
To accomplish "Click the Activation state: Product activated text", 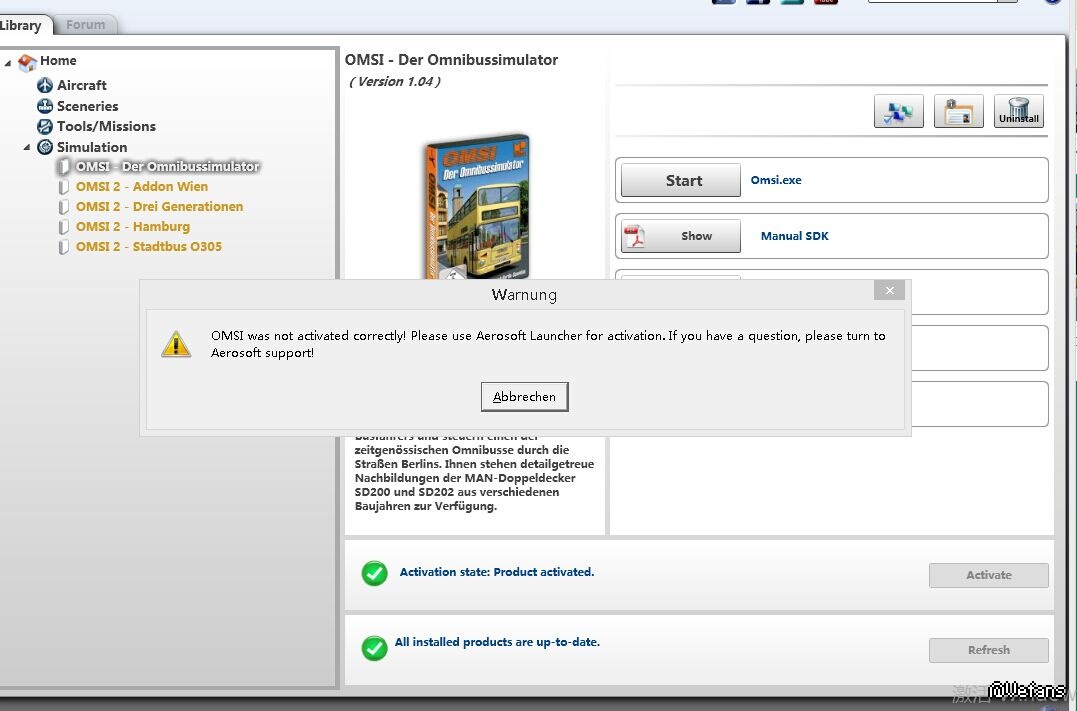I will 497,572.
